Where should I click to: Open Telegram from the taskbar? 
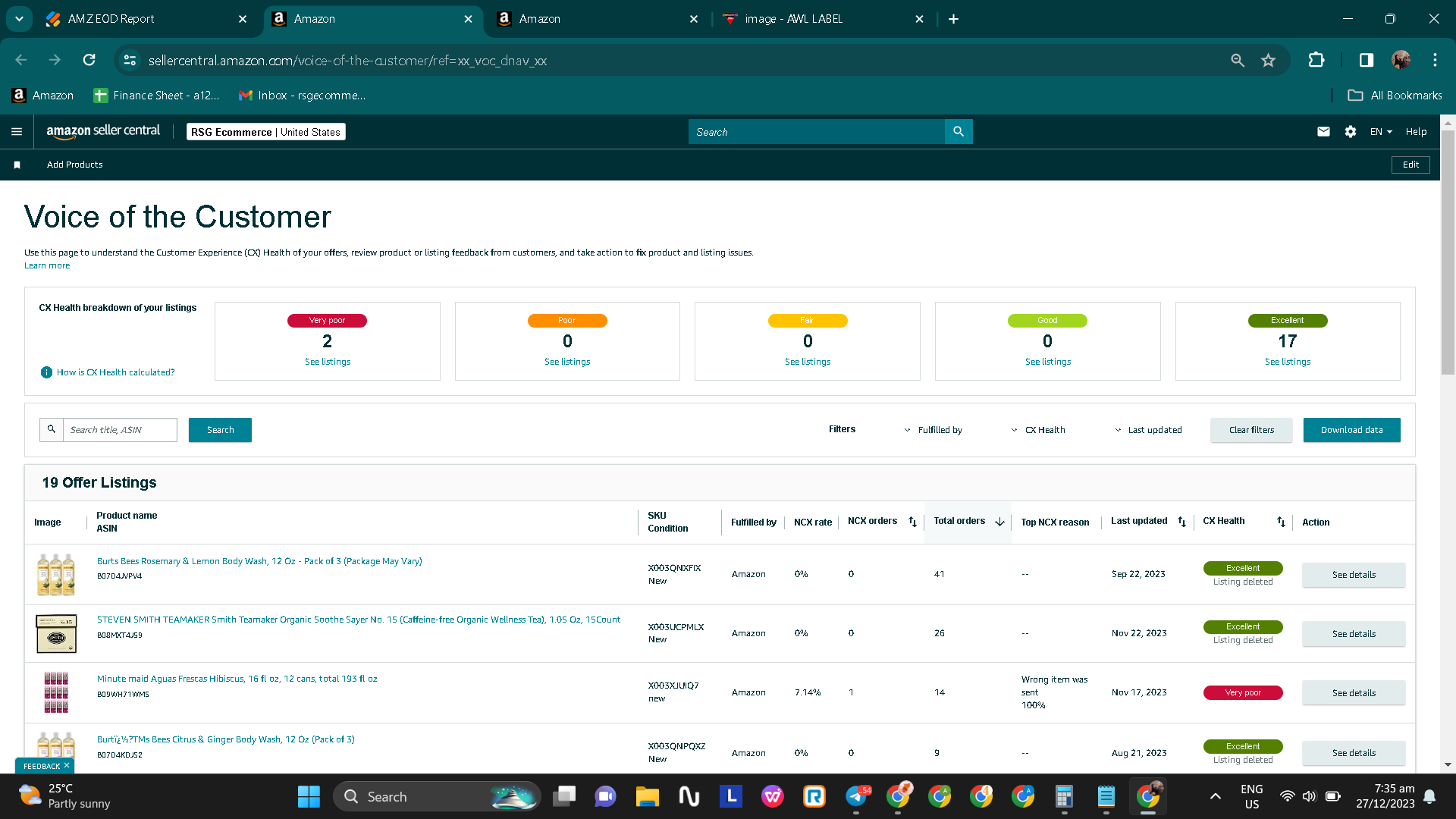point(856,796)
